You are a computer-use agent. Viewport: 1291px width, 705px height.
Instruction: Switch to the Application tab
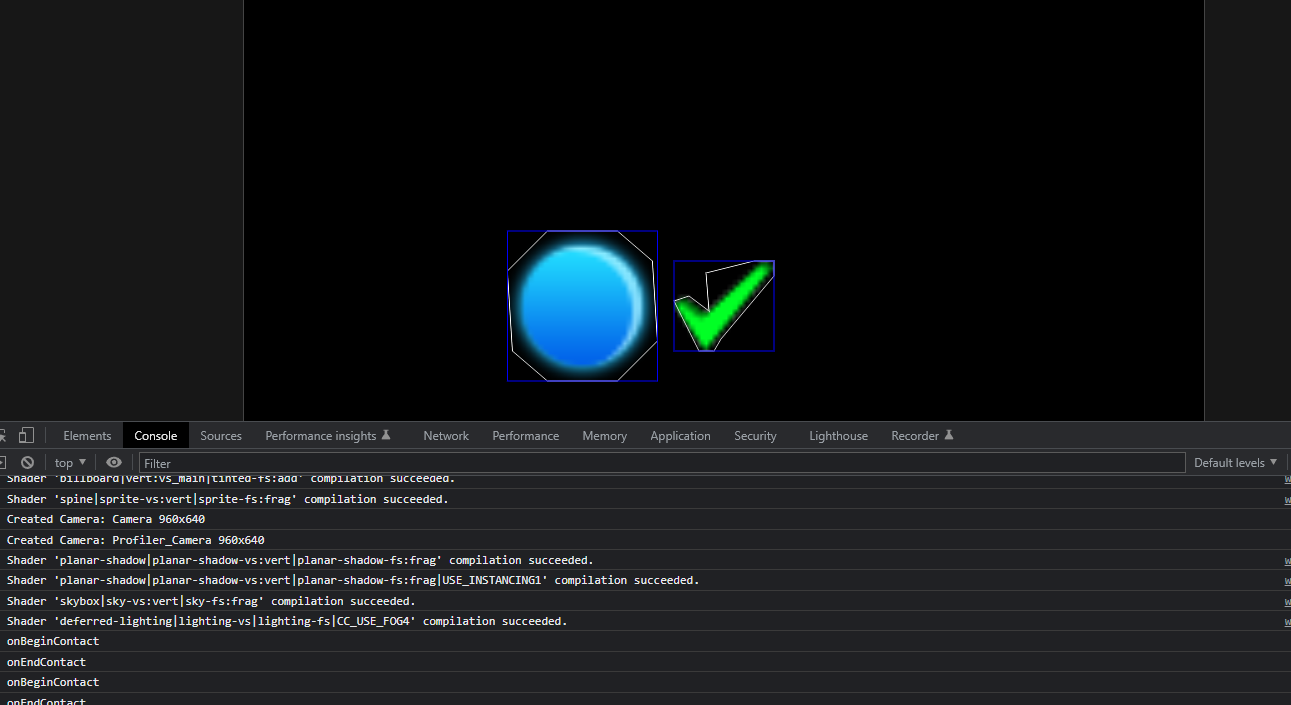click(x=680, y=436)
